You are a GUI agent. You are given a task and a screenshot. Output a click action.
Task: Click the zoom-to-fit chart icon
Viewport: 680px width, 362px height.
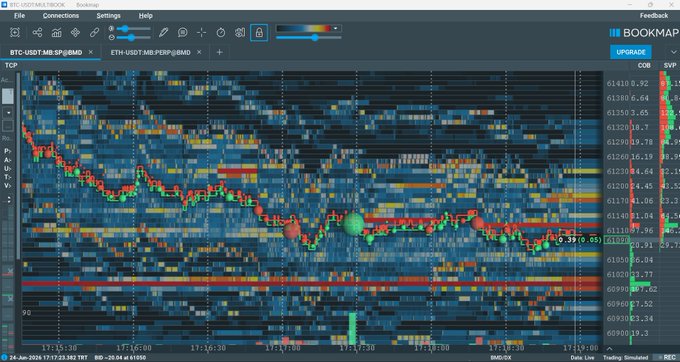coord(15,33)
